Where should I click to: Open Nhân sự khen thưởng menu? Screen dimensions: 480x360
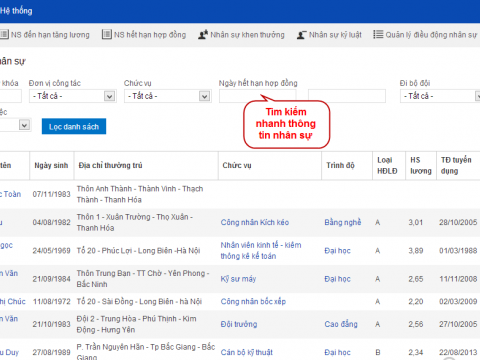click(247, 35)
